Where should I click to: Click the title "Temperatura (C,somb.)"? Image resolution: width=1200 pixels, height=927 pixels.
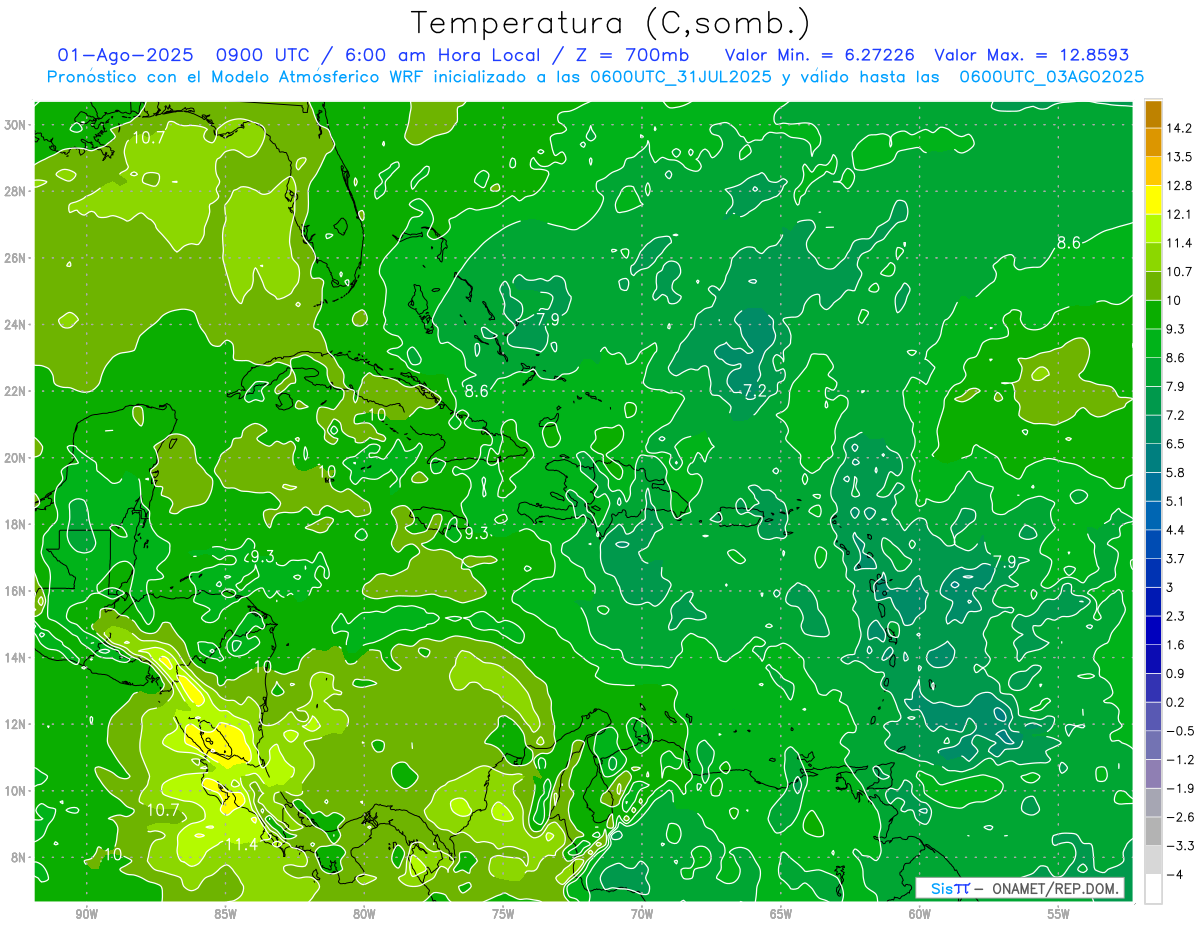tap(610, 23)
